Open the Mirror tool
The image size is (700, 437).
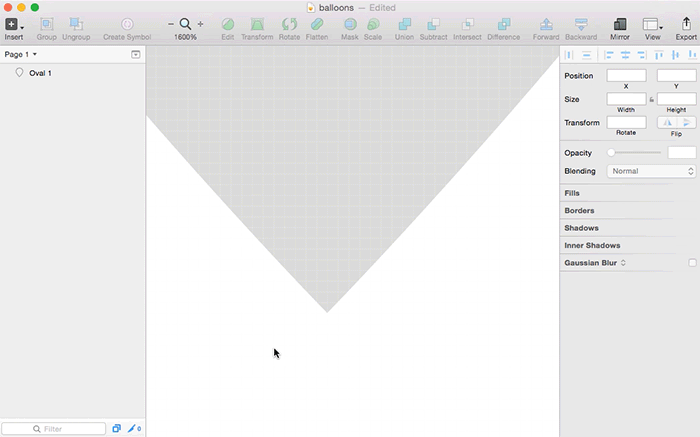(x=620, y=24)
